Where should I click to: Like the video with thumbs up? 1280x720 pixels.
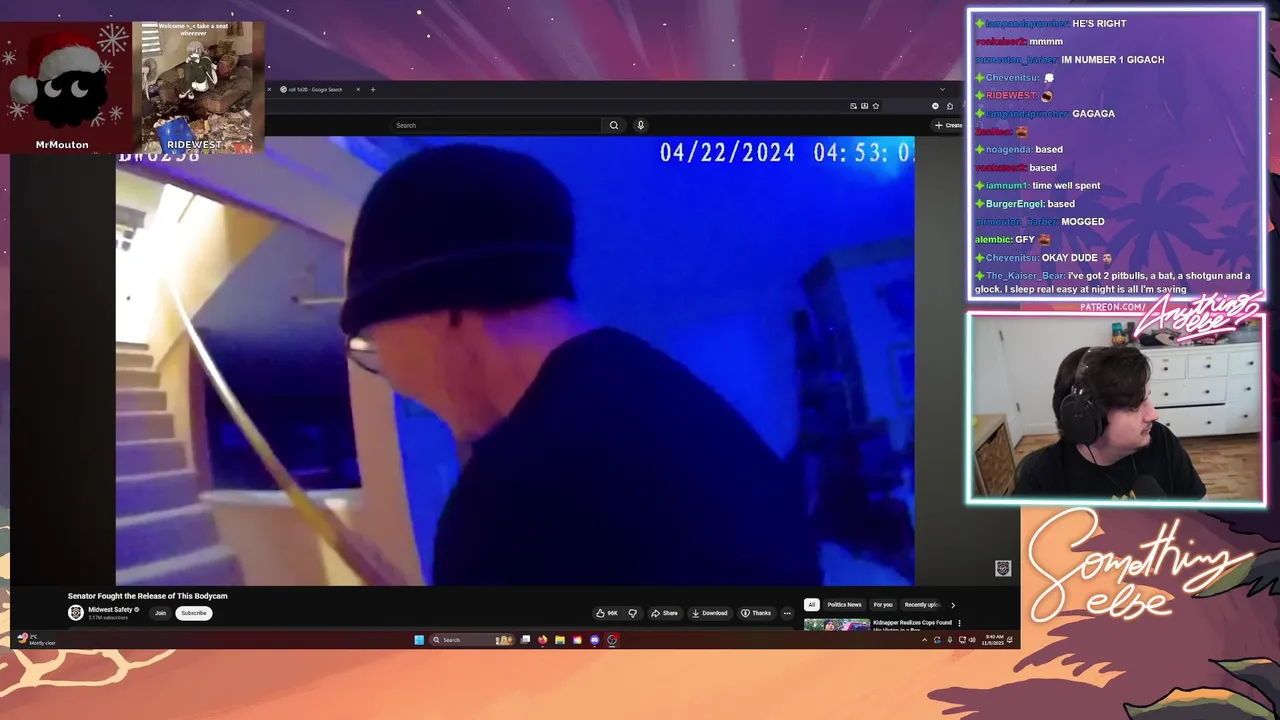point(607,613)
